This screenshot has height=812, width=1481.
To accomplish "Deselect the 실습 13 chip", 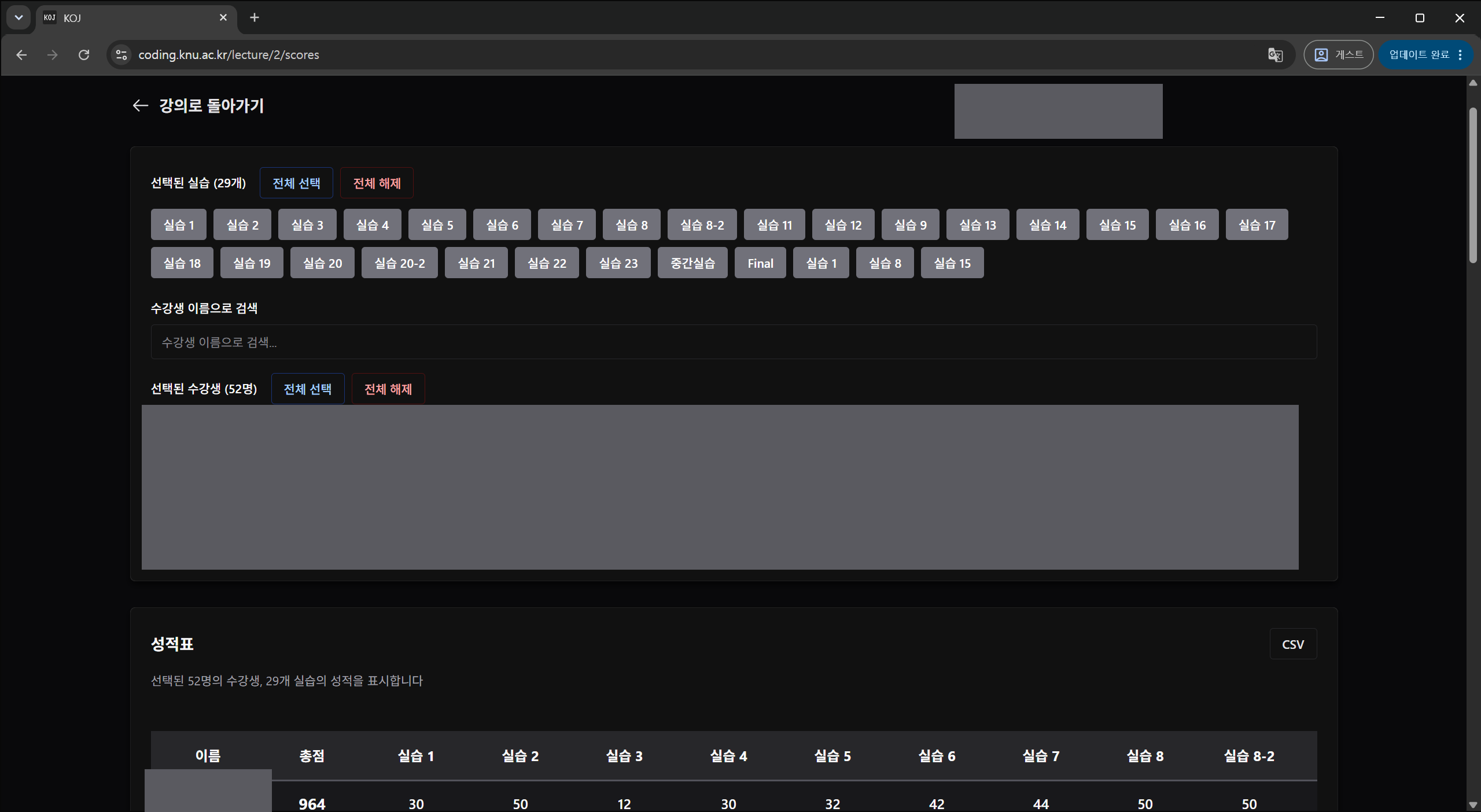I will tap(978, 225).
